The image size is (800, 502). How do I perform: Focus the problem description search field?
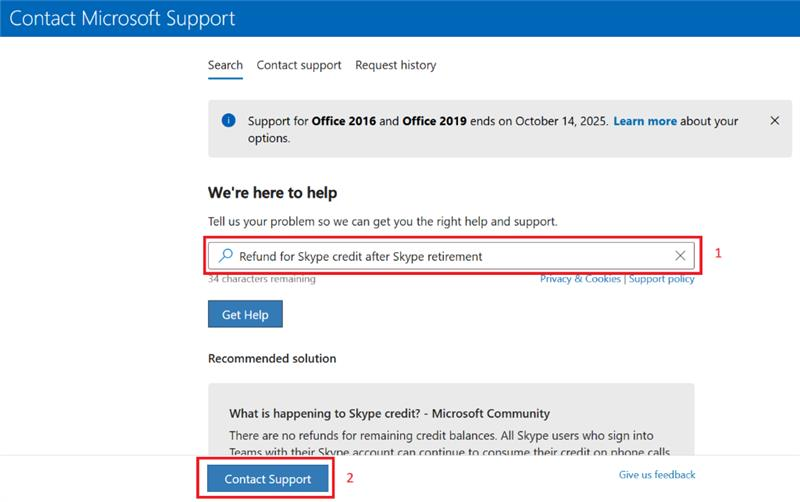(x=451, y=256)
